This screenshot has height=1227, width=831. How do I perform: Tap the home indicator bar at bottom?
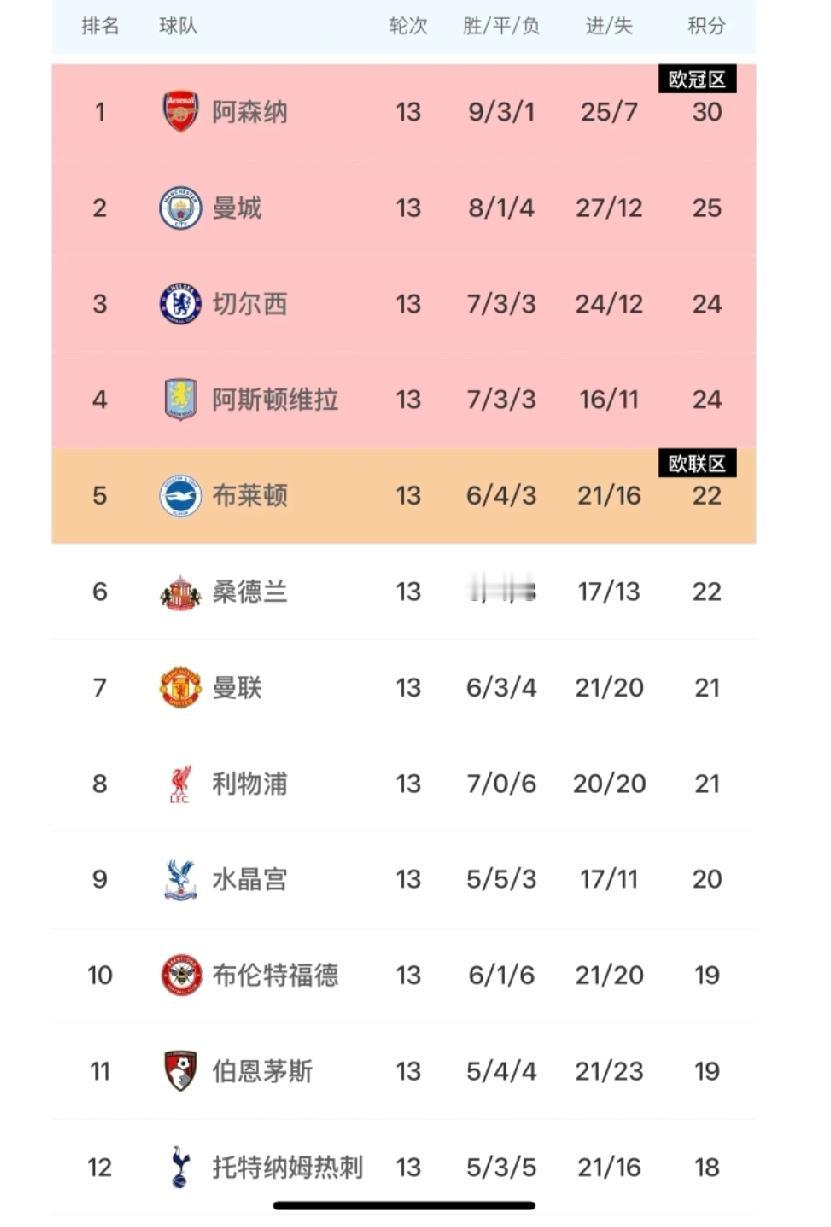point(404,1206)
